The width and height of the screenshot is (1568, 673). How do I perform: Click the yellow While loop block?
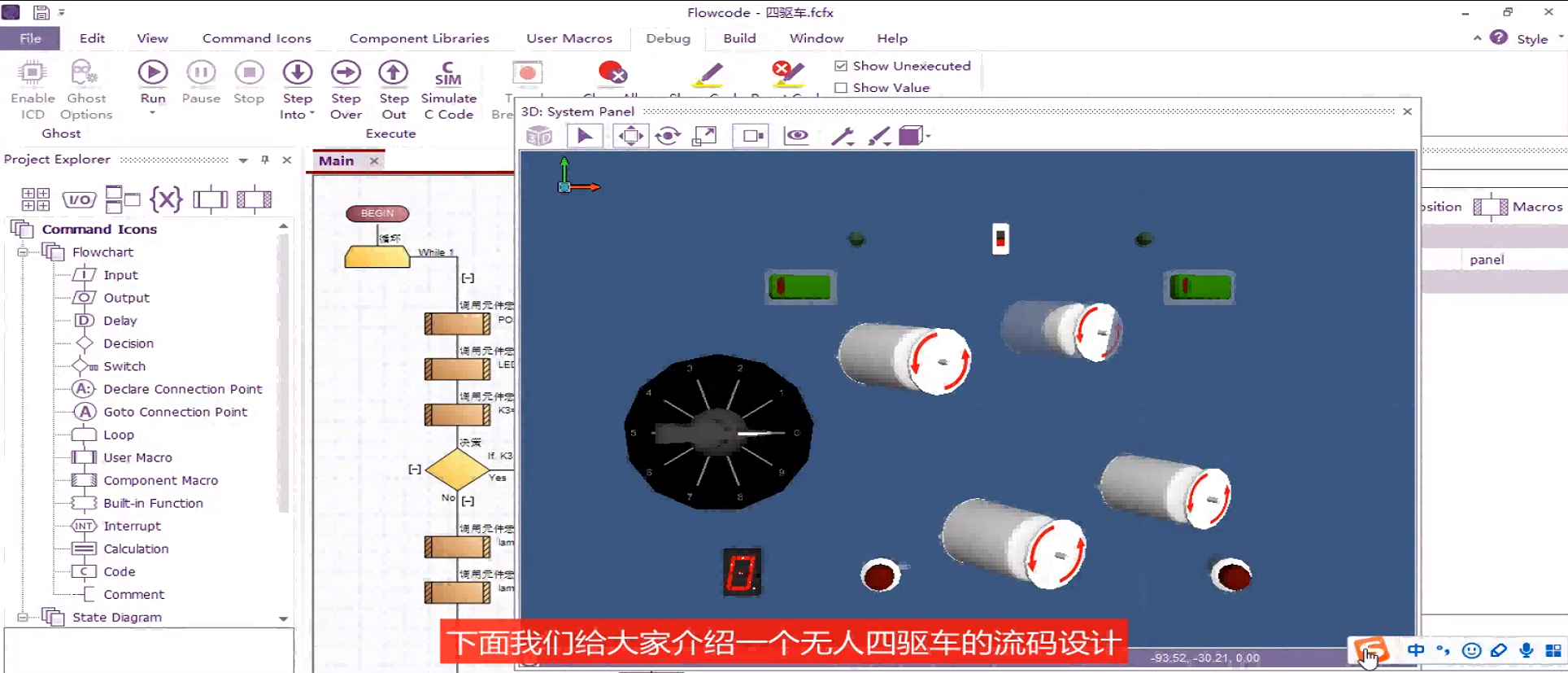click(x=377, y=257)
